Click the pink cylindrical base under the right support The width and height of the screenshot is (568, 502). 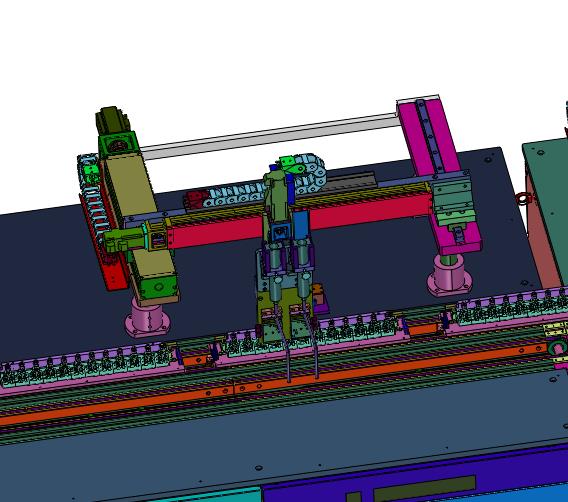click(450, 276)
